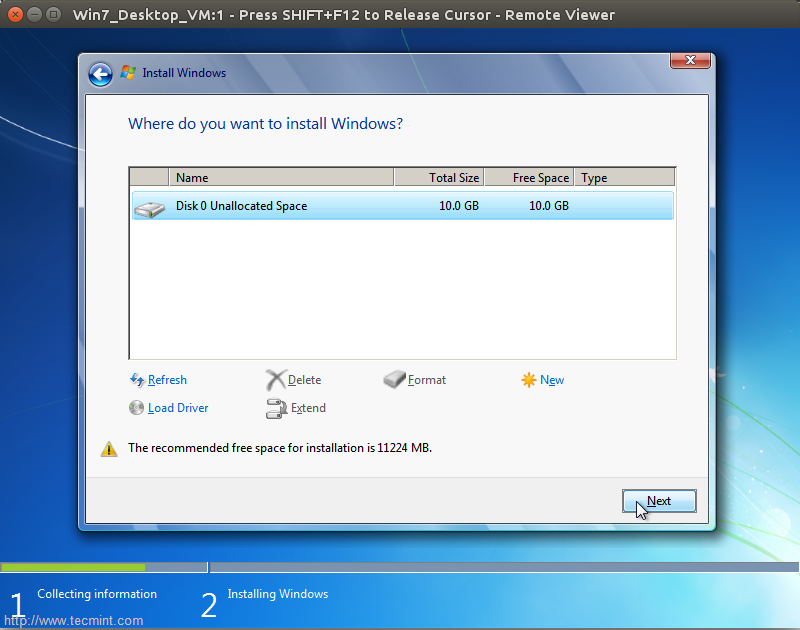The image size is (800, 630).
Task: Sort by Type column header
Action: [624, 178]
